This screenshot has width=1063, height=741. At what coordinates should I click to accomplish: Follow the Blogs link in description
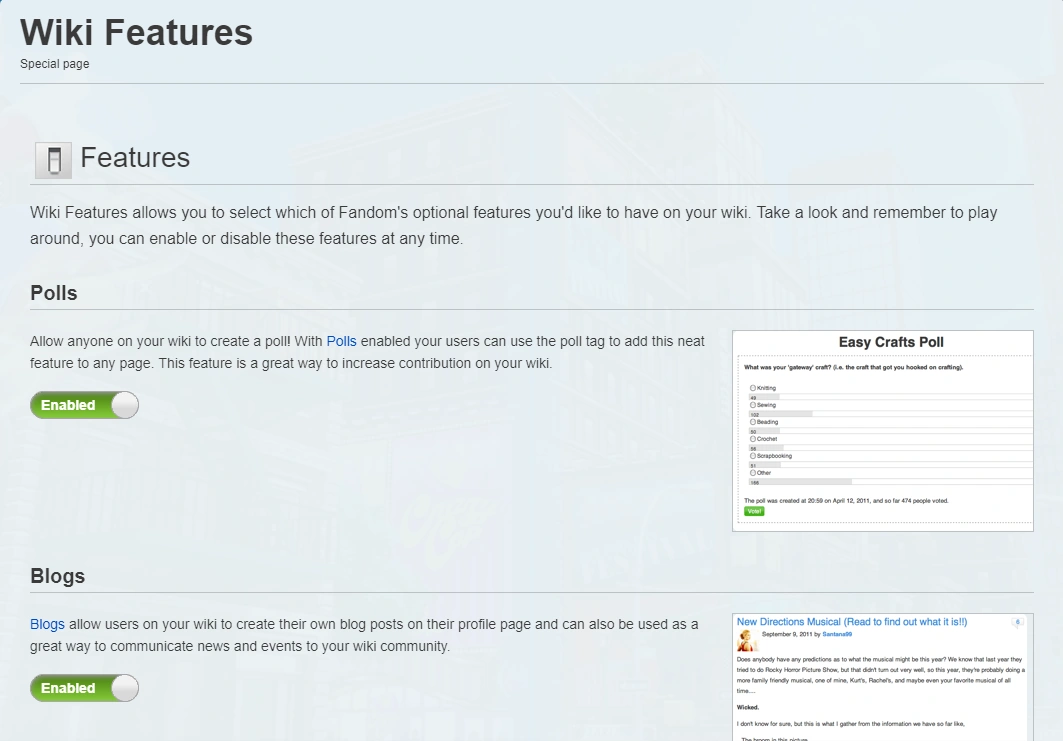47,624
